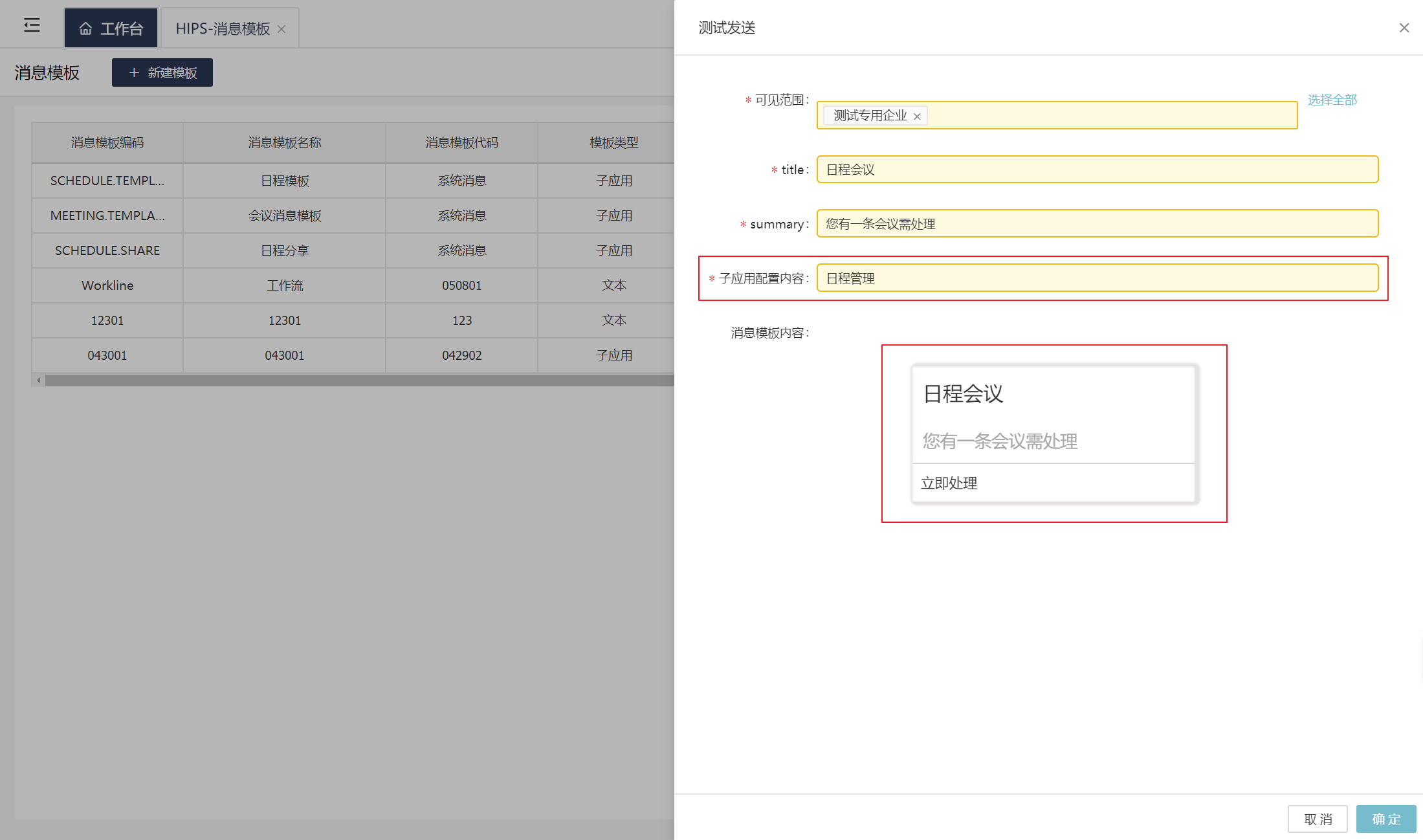
Task: Select the SCHEDULE.TEMPL... row cell
Action: (x=107, y=181)
